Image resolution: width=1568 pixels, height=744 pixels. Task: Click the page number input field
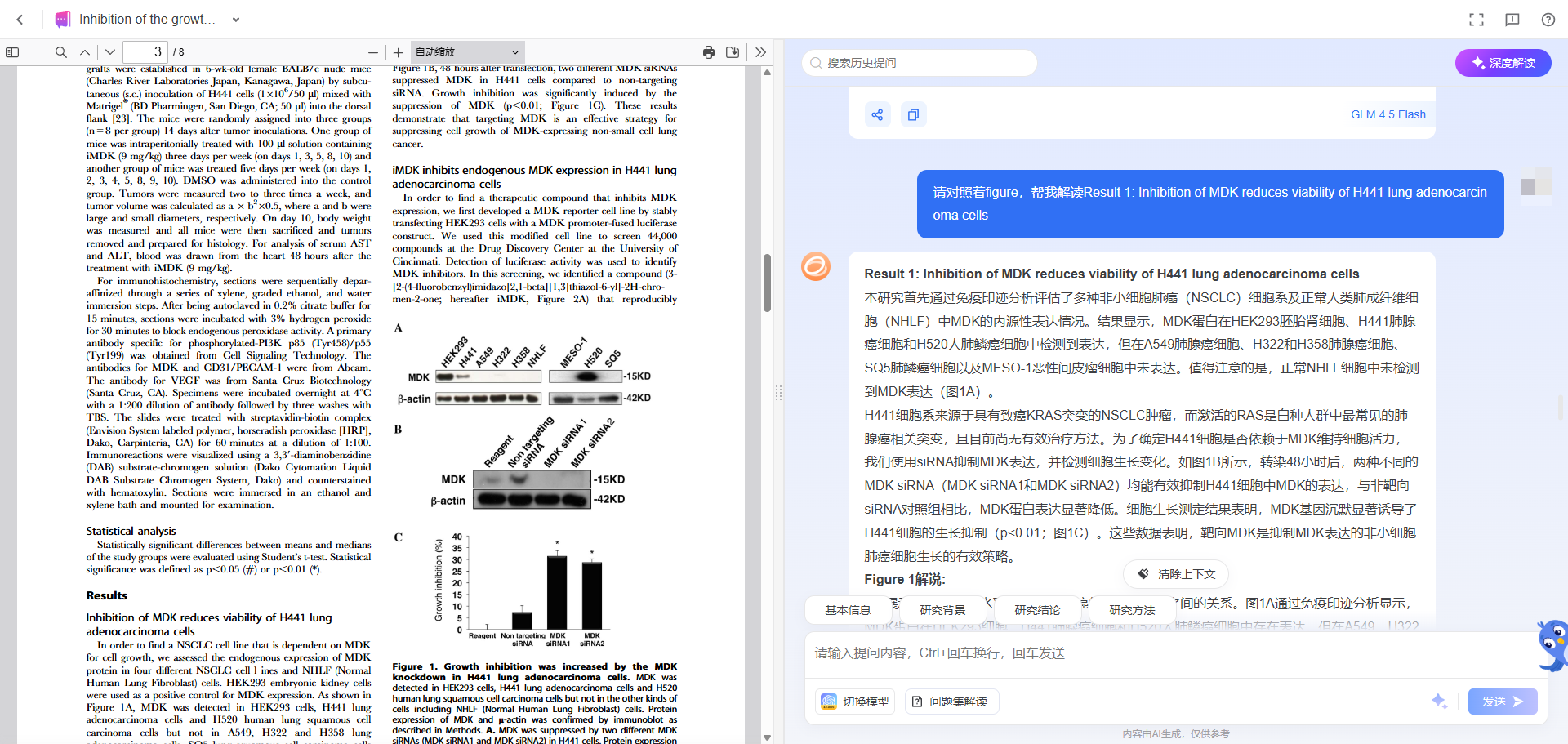pyautogui.click(x=145, y=51)
